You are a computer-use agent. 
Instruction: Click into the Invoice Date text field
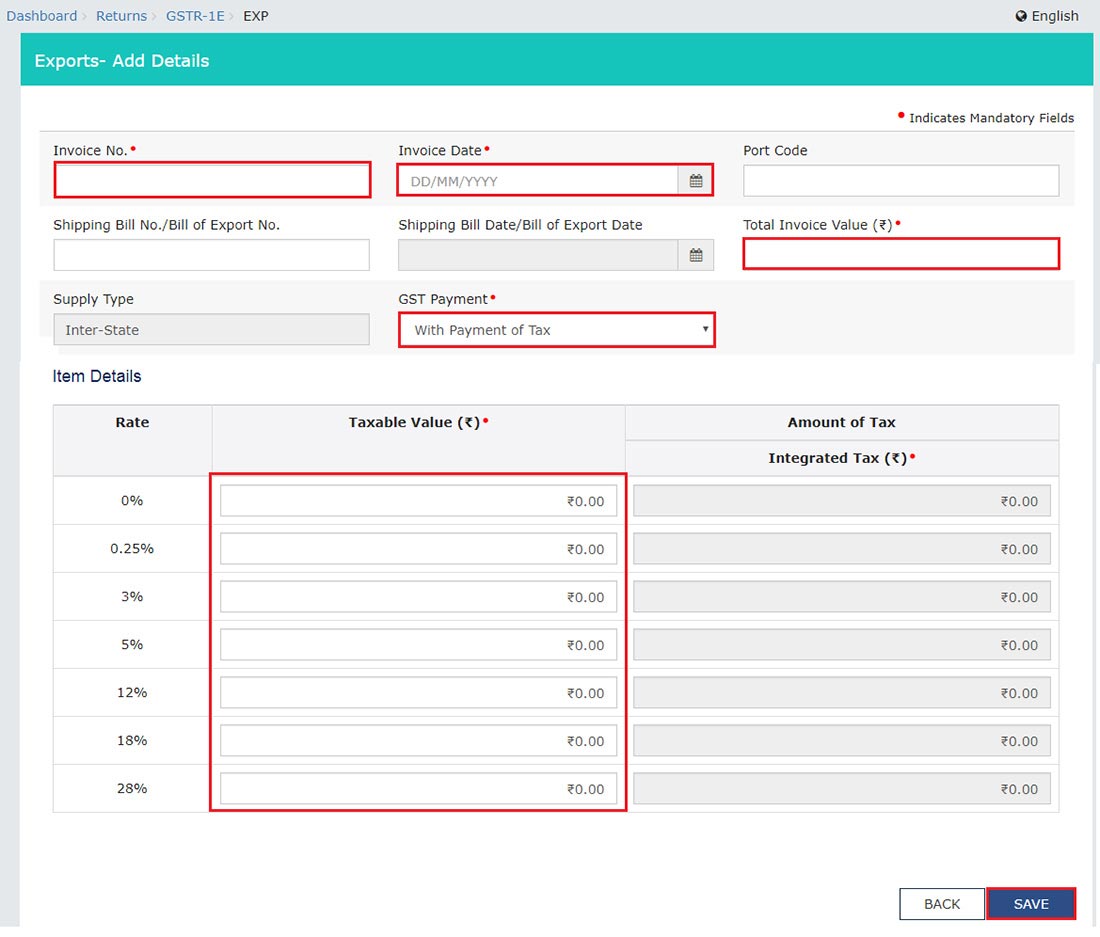coord(538,181)
